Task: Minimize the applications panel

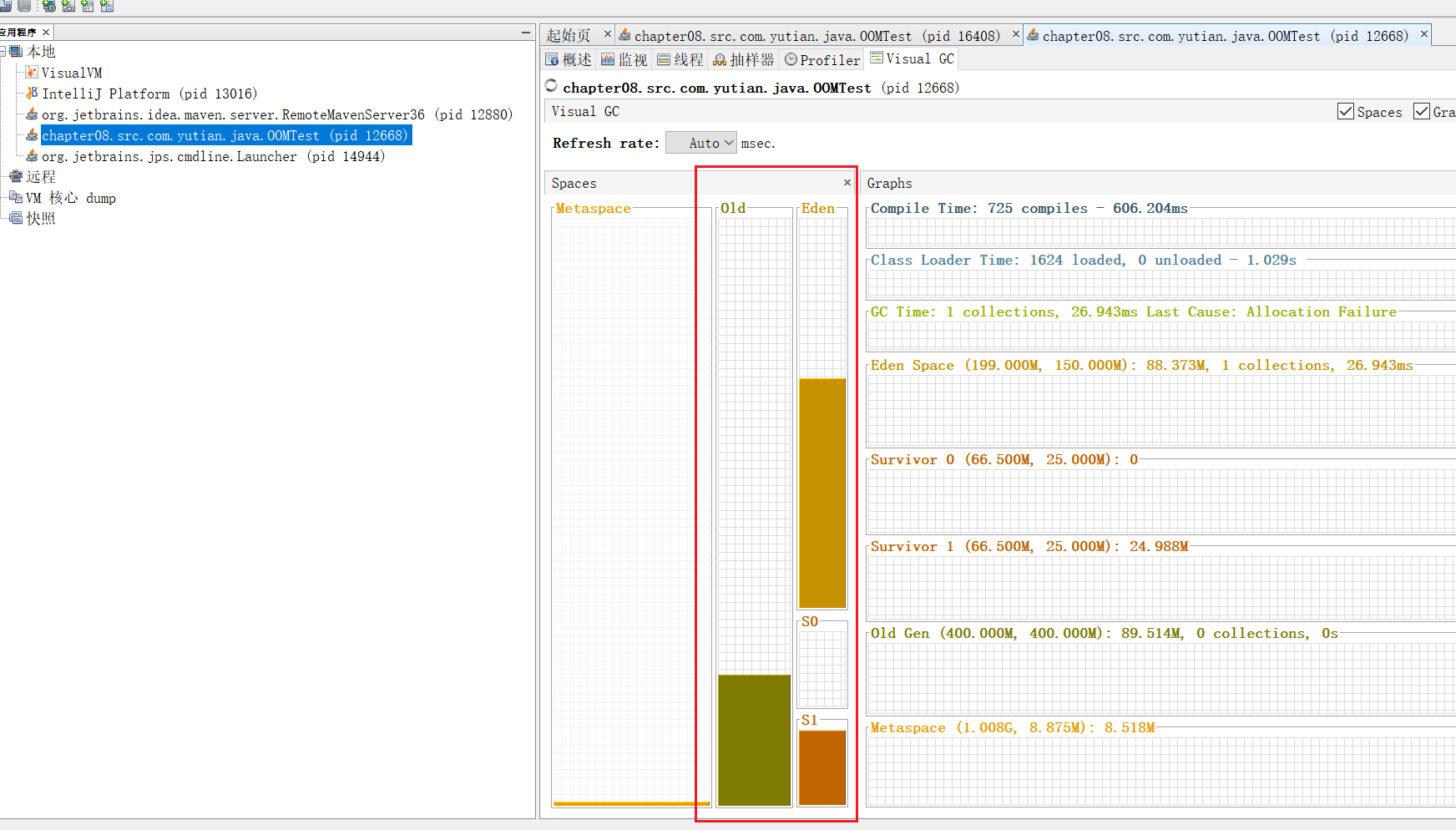Action: (525, 33)
